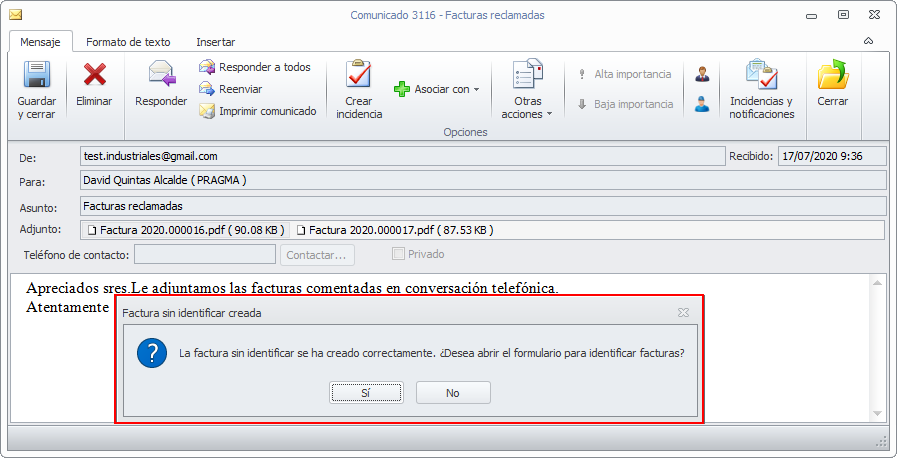Click the Baja importancia arrow icon
The width and height of the screenshot is (897, 458).
coord(582,104)
